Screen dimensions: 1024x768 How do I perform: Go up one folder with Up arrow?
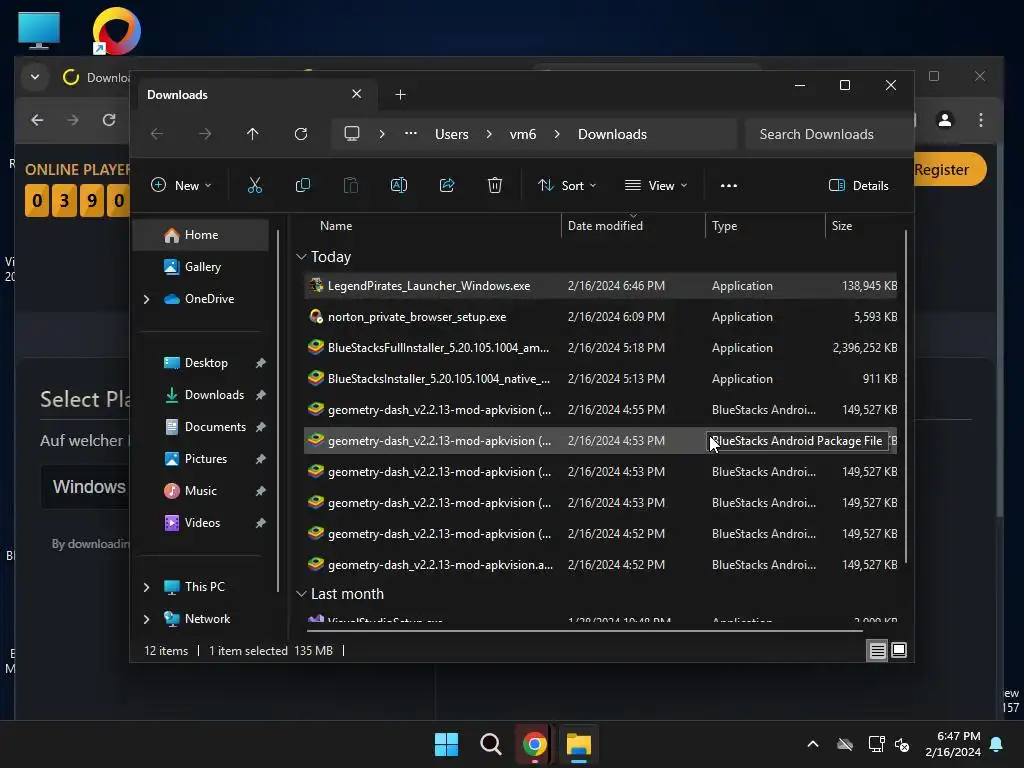click(253, 134)
